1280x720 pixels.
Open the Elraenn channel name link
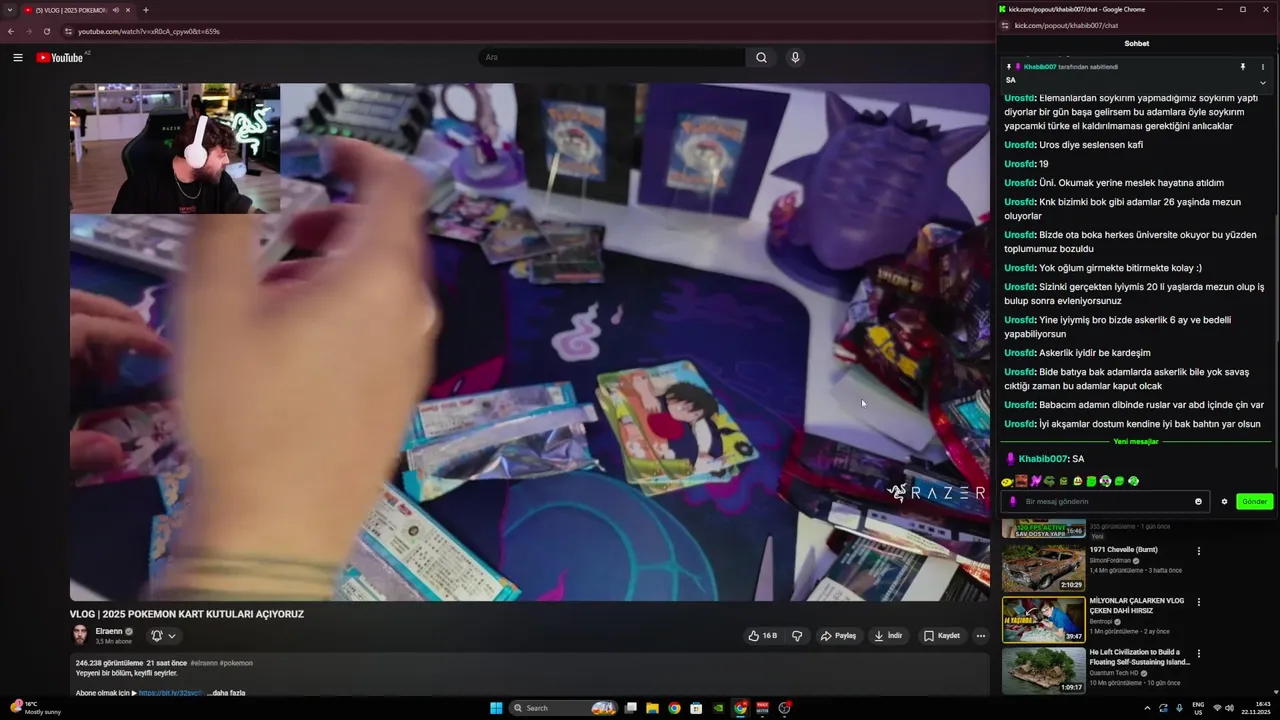(109, 631)
